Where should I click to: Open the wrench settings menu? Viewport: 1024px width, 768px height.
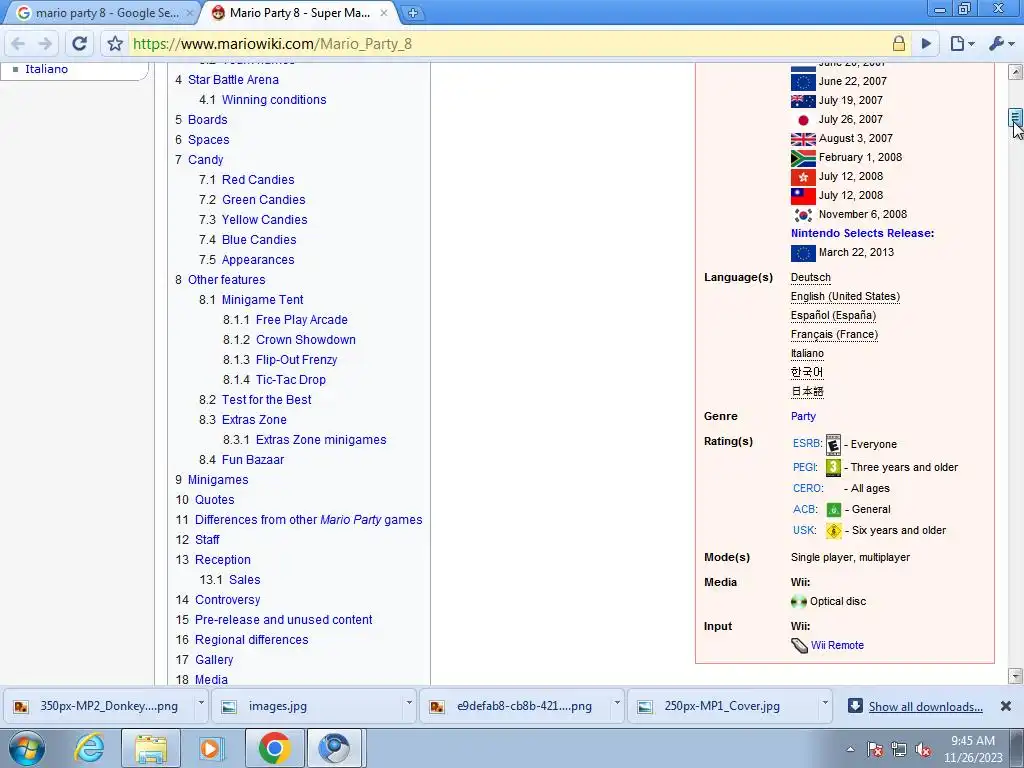[1001, 44]
